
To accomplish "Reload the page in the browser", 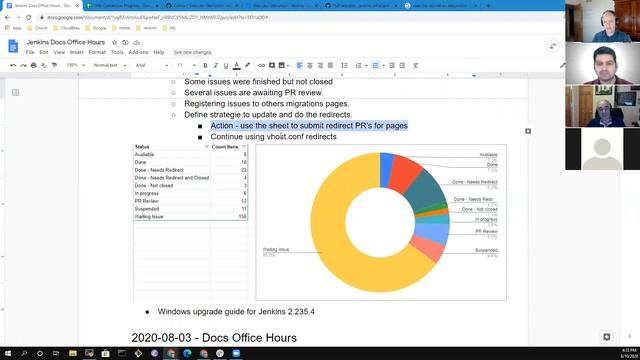I will (29, 18).
